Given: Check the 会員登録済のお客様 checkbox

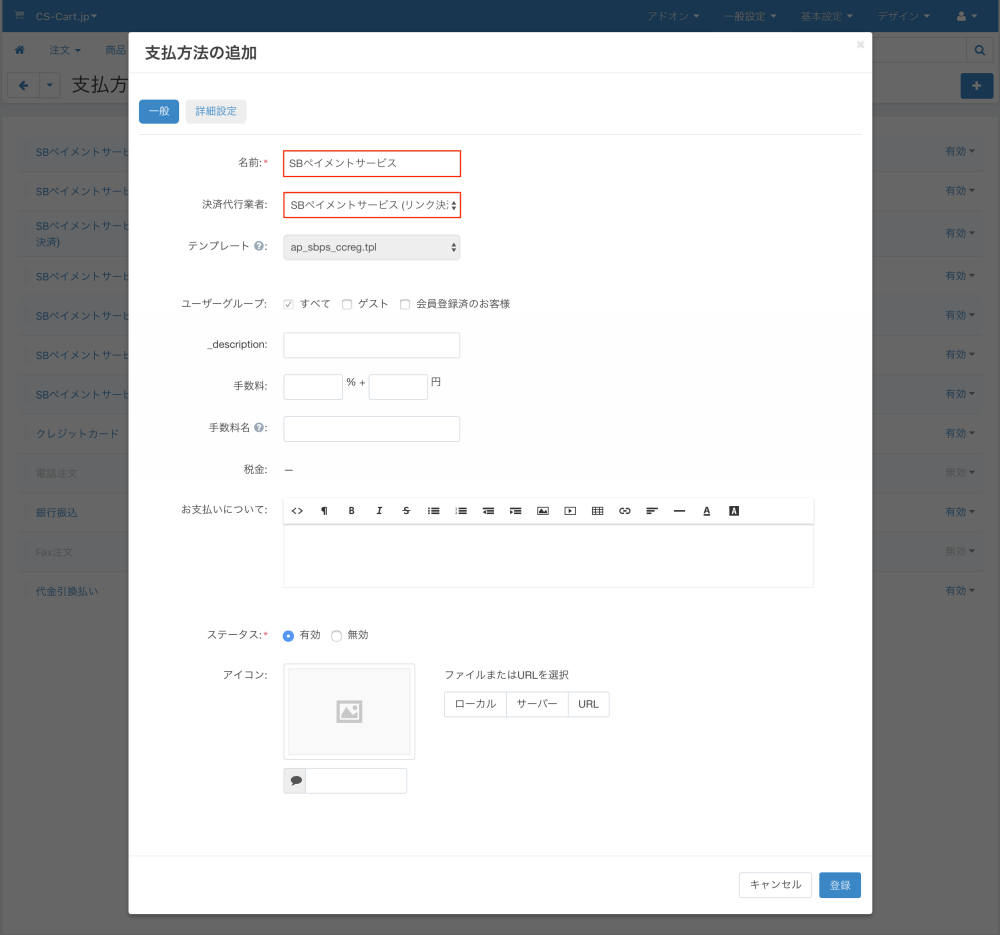Looking at the screenshot, I should point(405,304).
